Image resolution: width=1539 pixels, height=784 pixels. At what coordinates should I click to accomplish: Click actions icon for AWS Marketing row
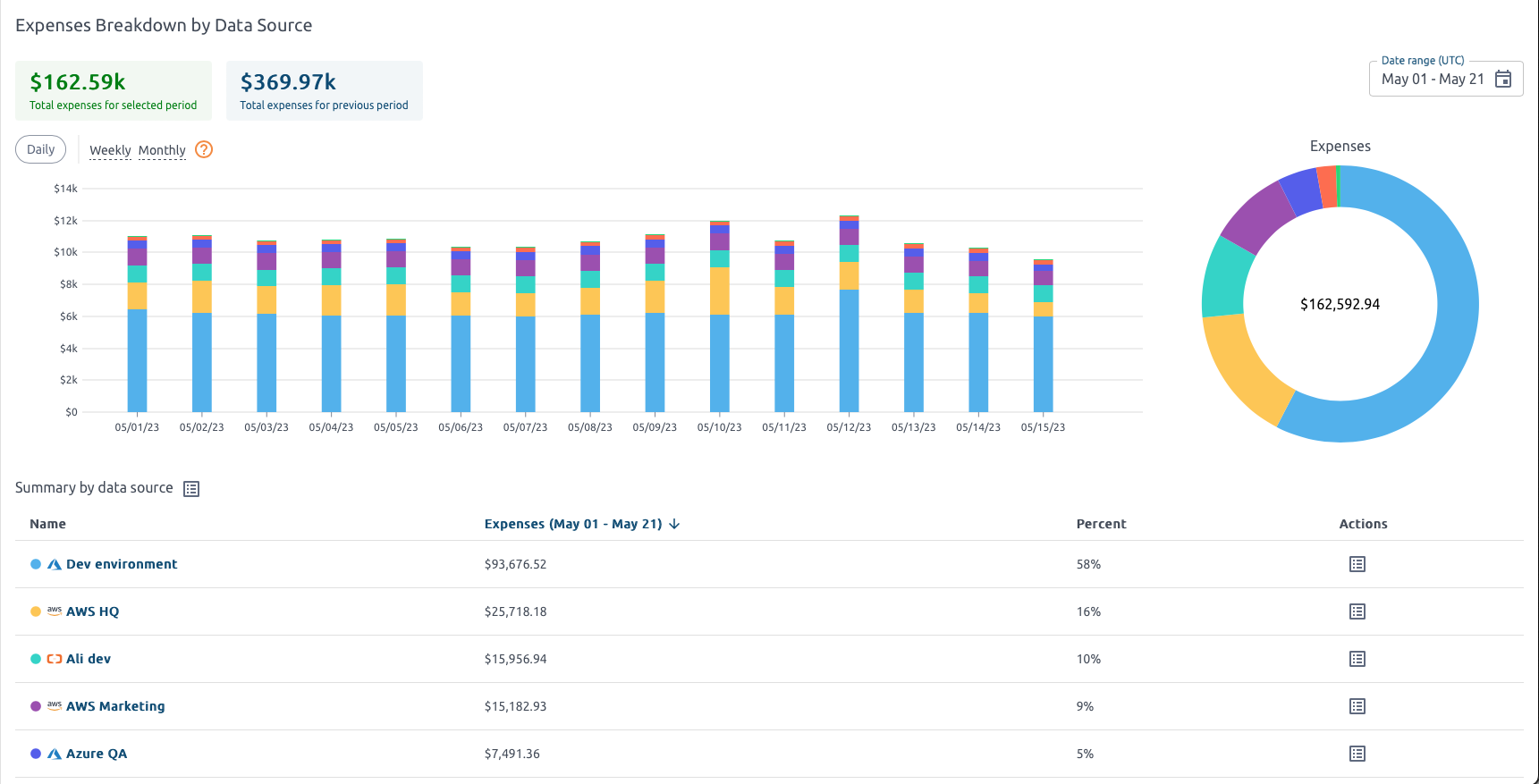1357,706
